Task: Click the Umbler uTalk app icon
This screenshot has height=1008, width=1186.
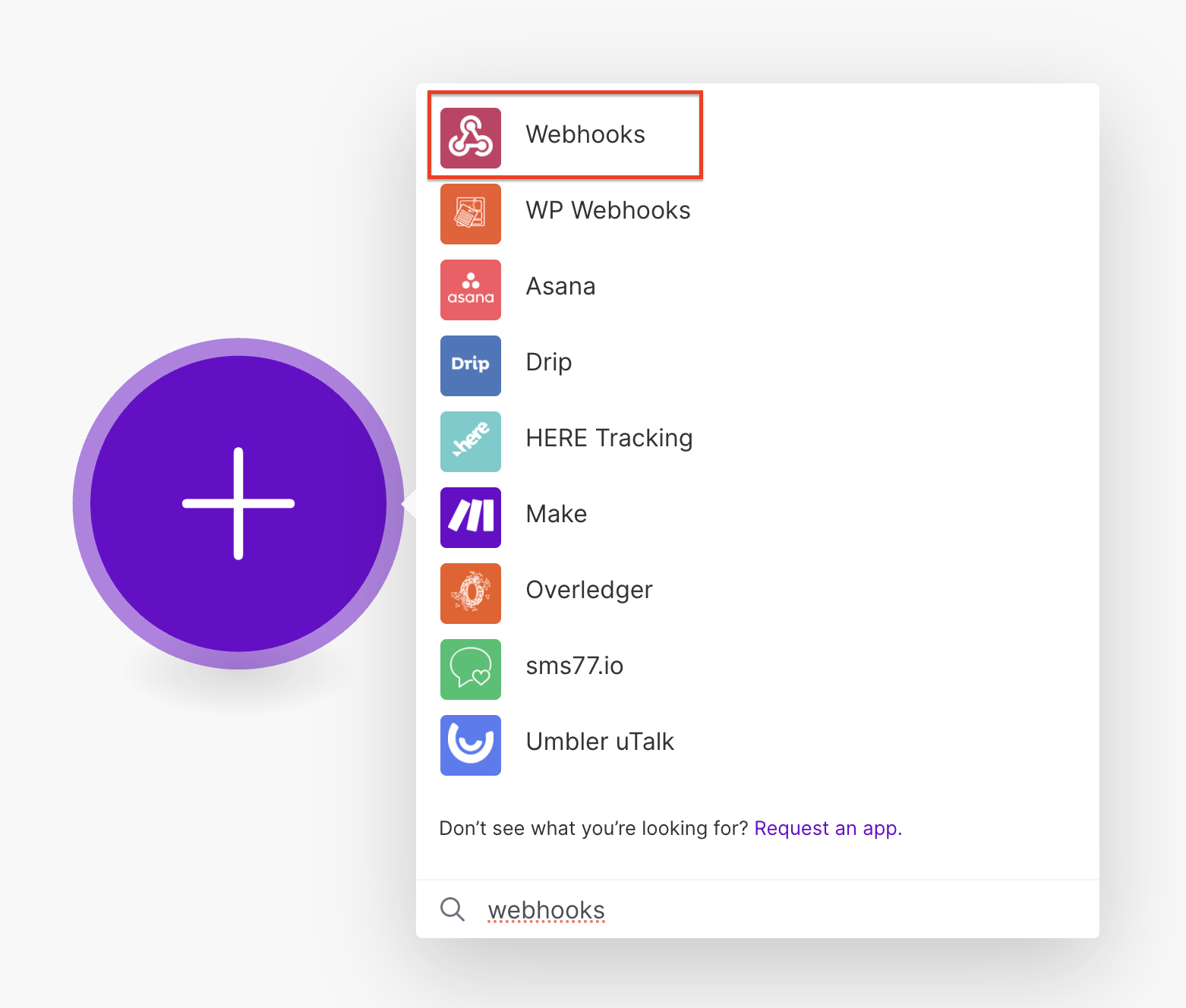Action: click(471, 745)
